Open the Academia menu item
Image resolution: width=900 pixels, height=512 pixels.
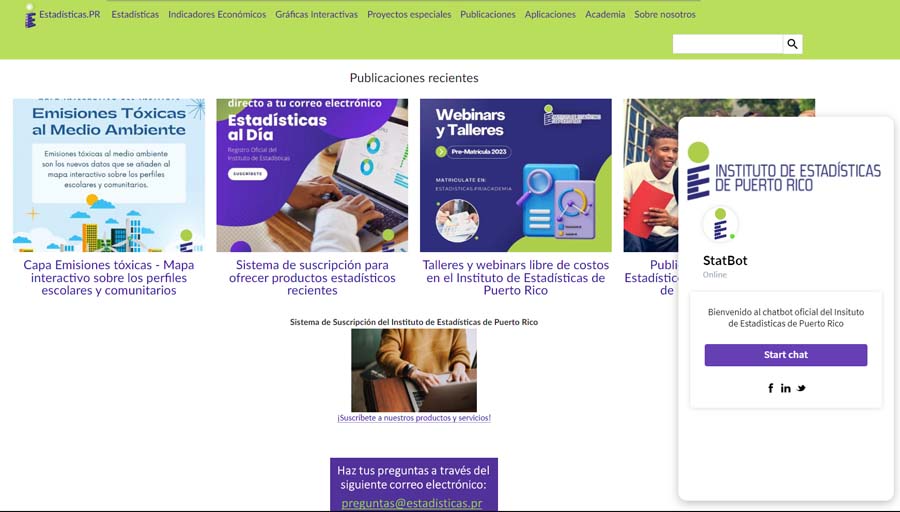605,14
